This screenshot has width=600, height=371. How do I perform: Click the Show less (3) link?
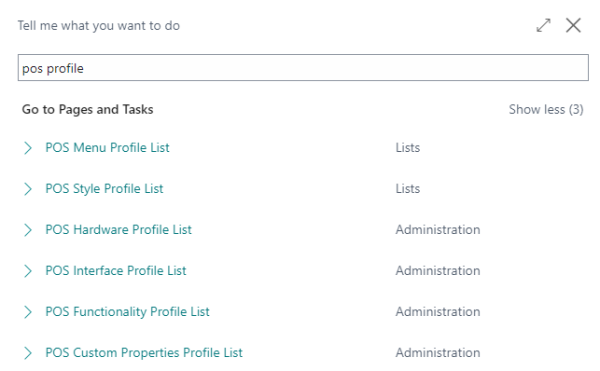pyautogui.click(x=546, y=109)
